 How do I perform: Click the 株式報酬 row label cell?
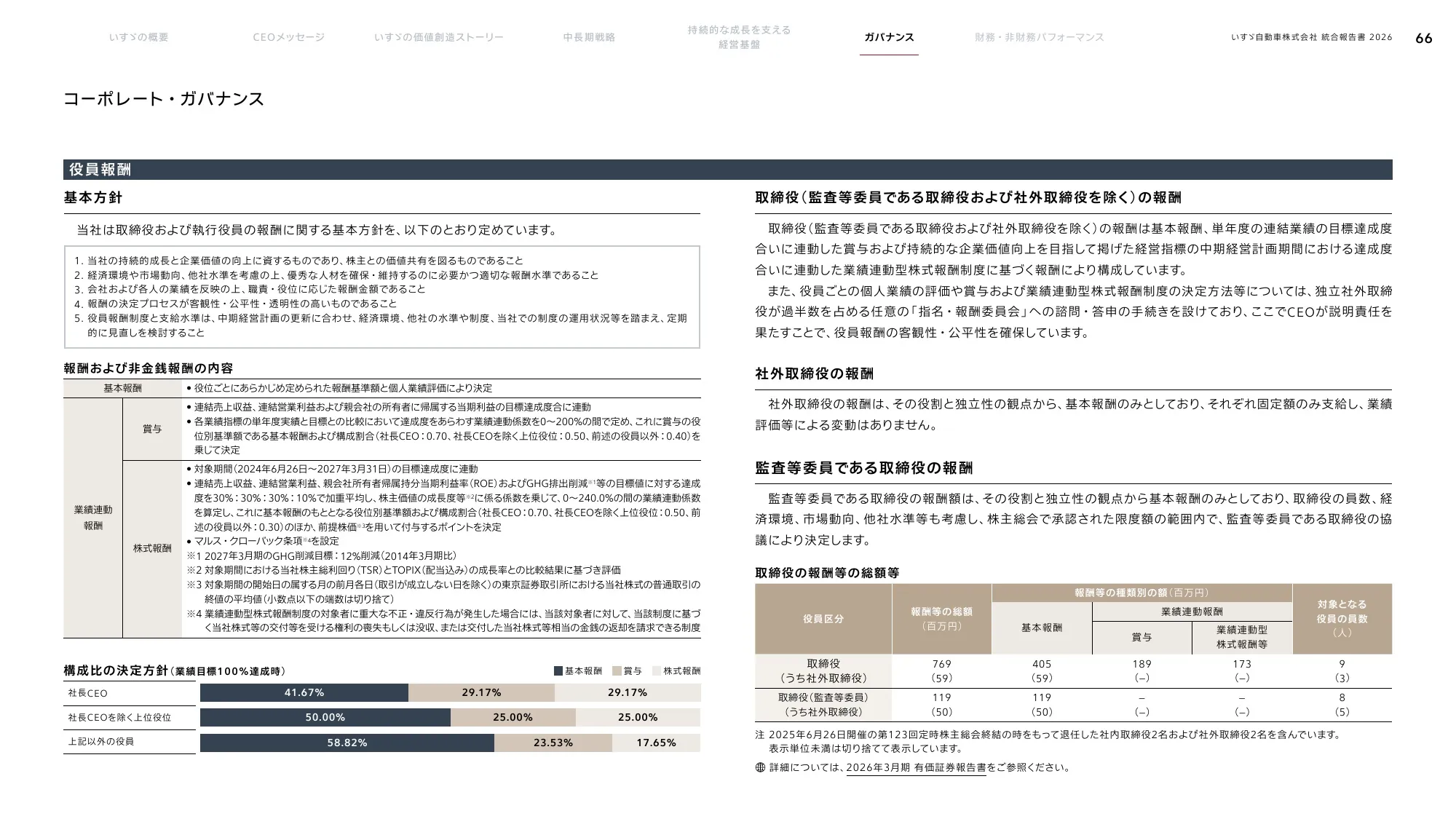click(x=152, y=548)
